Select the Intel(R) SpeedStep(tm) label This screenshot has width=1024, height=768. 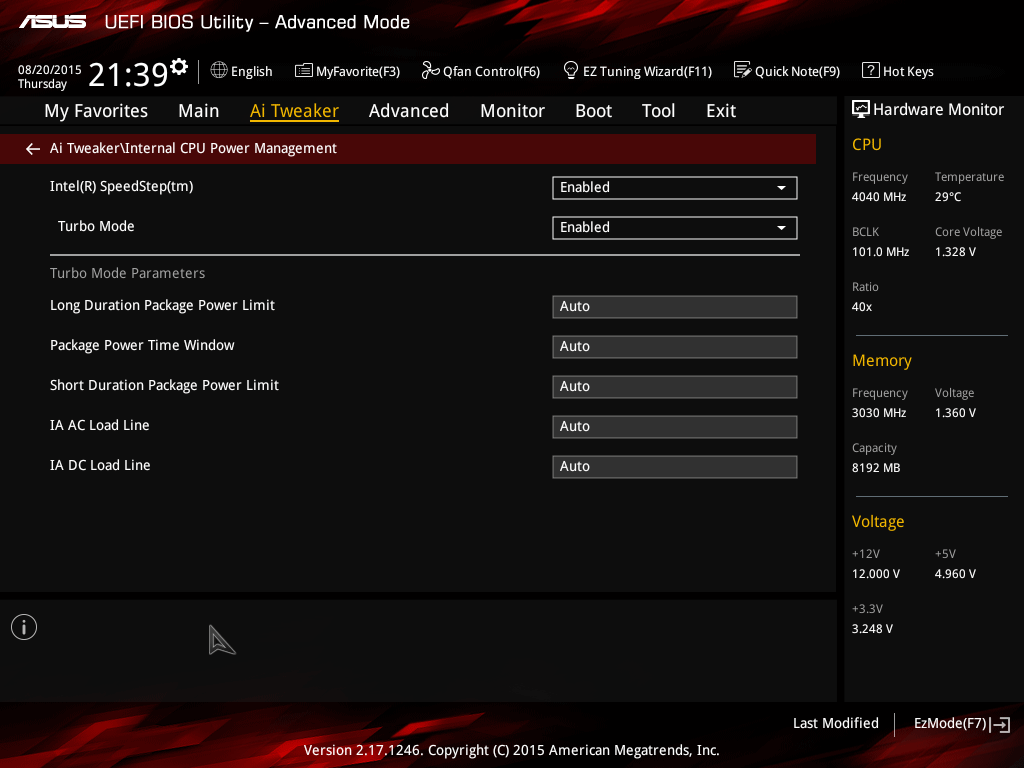tap(121, 187)
